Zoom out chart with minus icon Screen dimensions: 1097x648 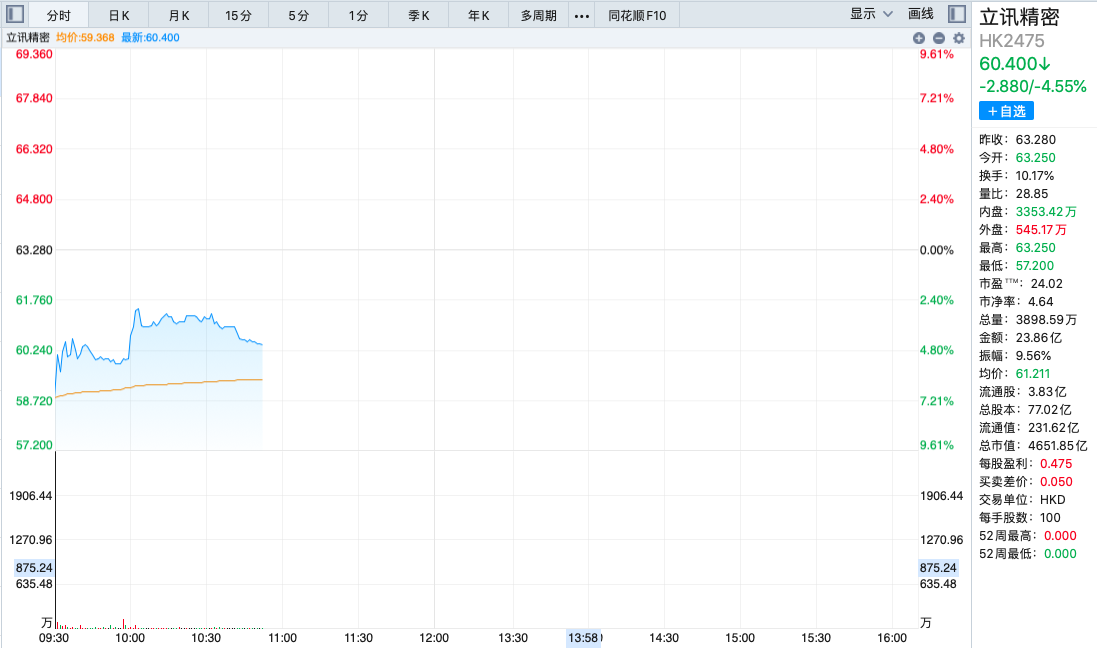pos(939,38)
